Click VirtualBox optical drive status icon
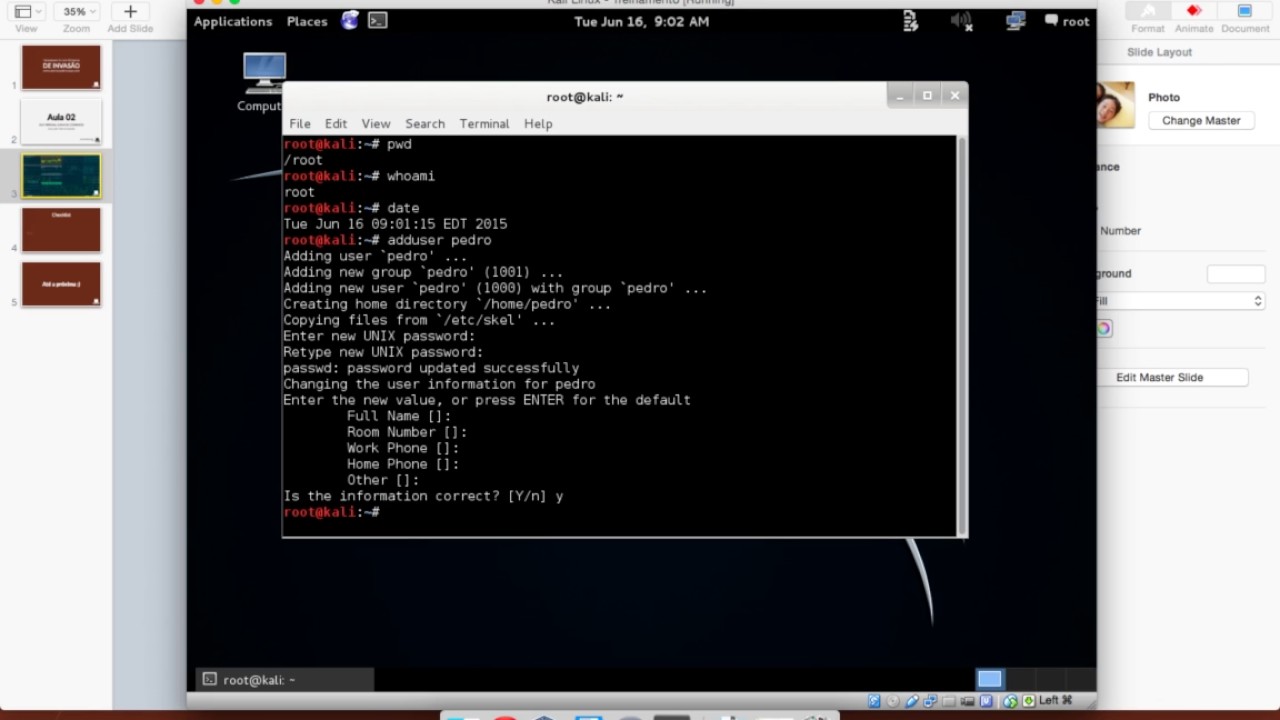 click(x=894, y=701)
